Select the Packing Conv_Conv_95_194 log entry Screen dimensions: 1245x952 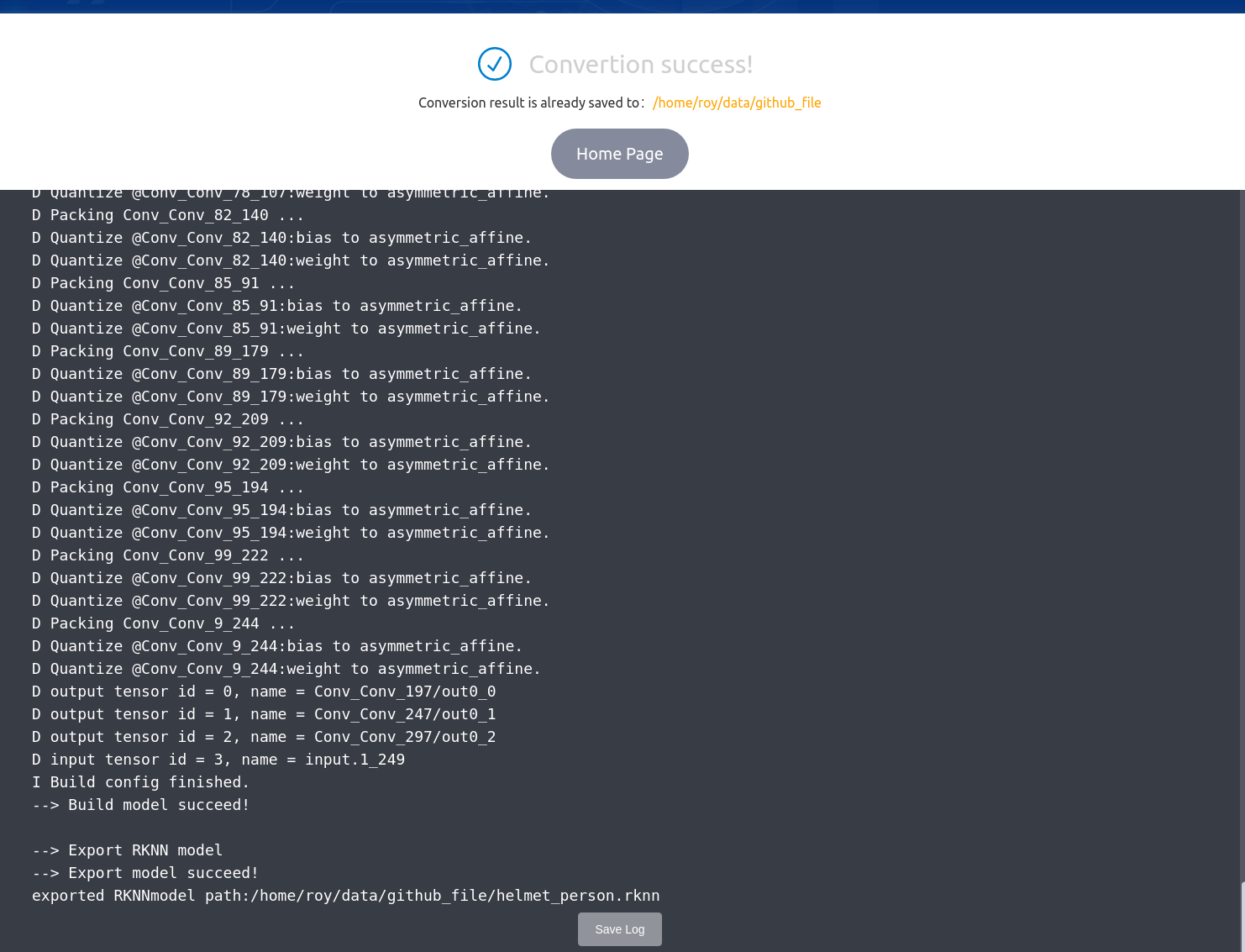(x=167, y=487)
